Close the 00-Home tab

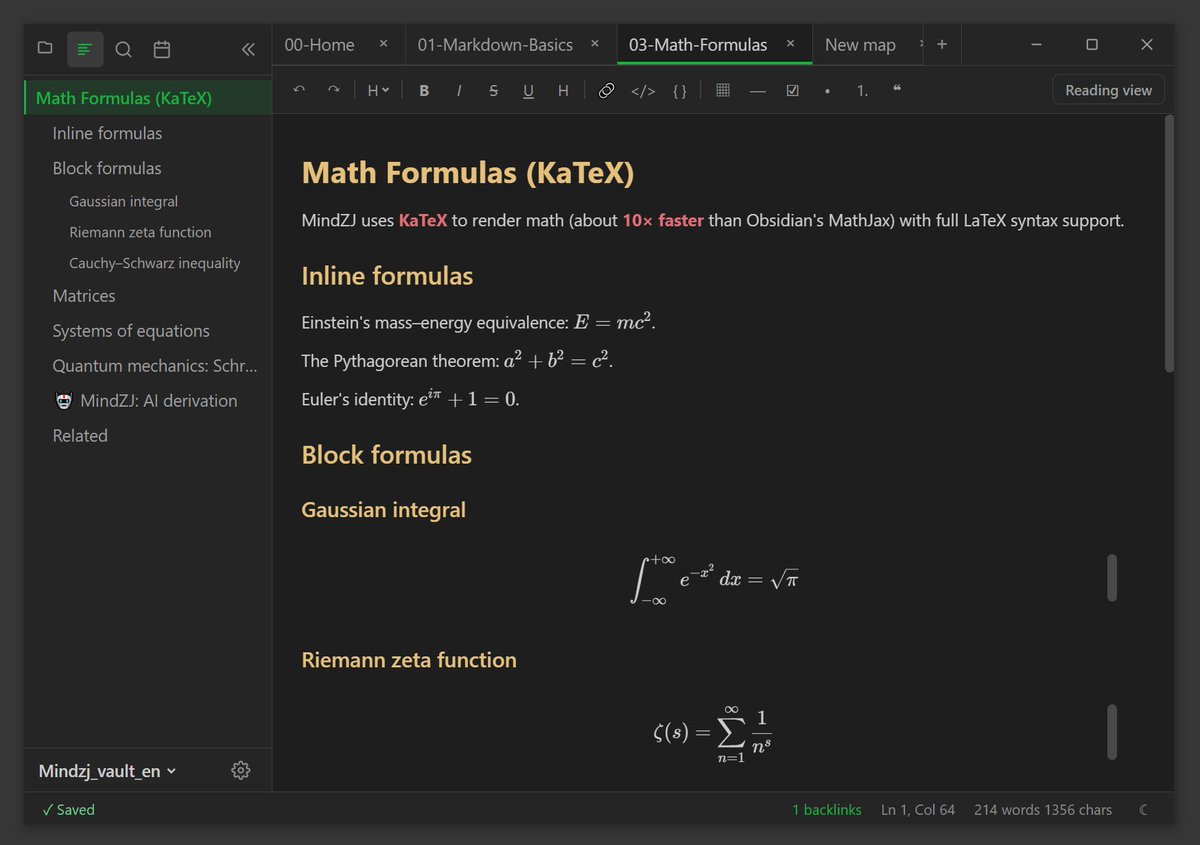tap(383, 44)
